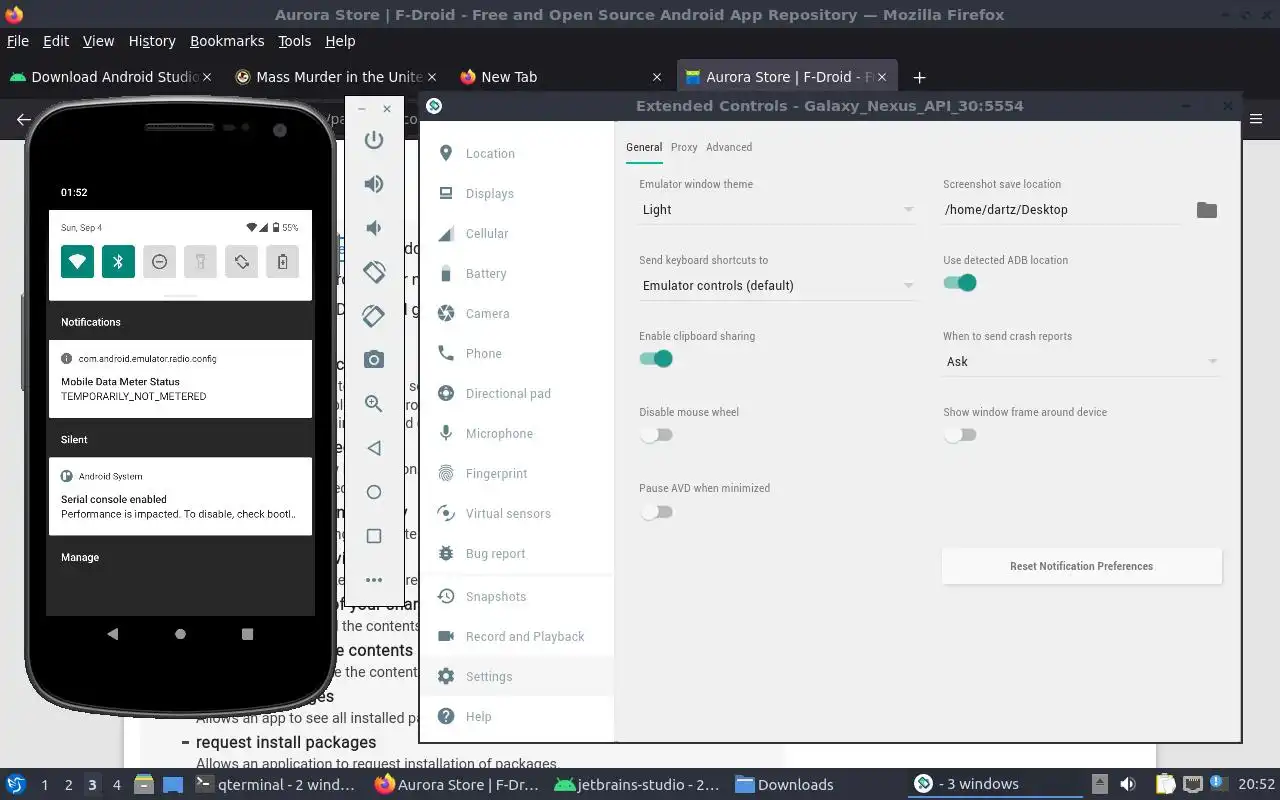This screenshot has height=800, width=1280.
Task: Toggle Use detected ADB location switch
Action: click(960, 283)
